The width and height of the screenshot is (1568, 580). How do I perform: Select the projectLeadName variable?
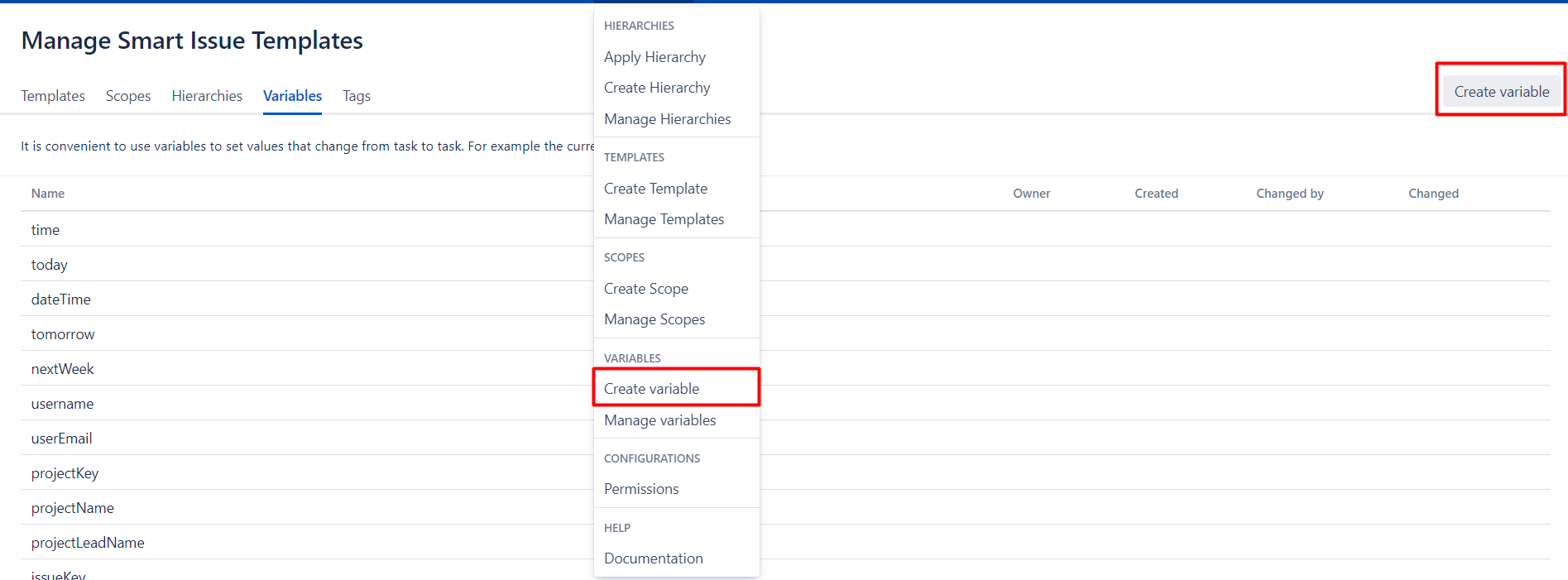(x=88, y=543)
